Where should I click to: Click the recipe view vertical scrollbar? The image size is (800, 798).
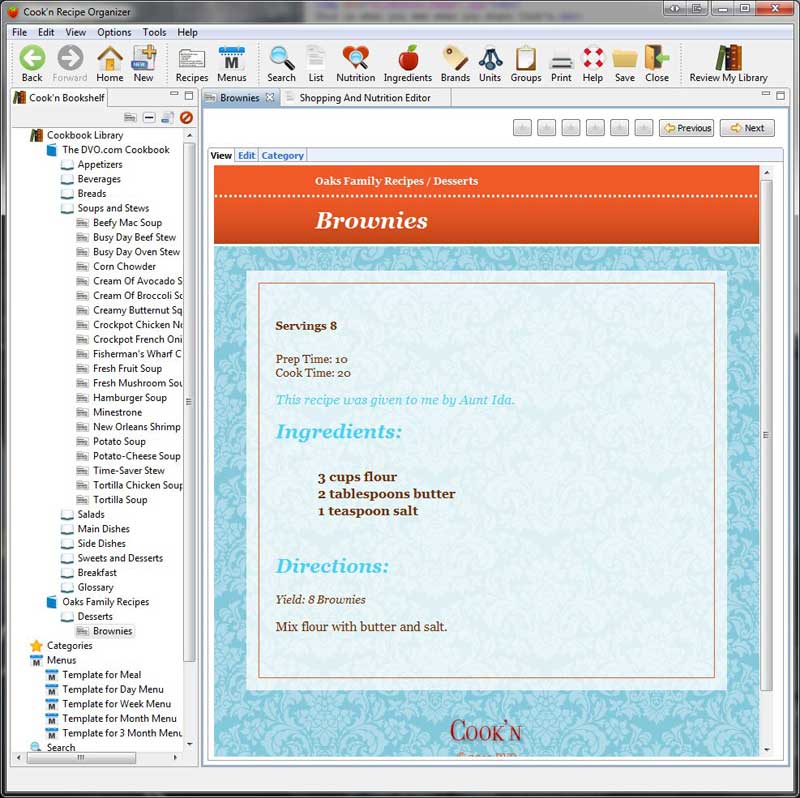[x=766, y=435]
